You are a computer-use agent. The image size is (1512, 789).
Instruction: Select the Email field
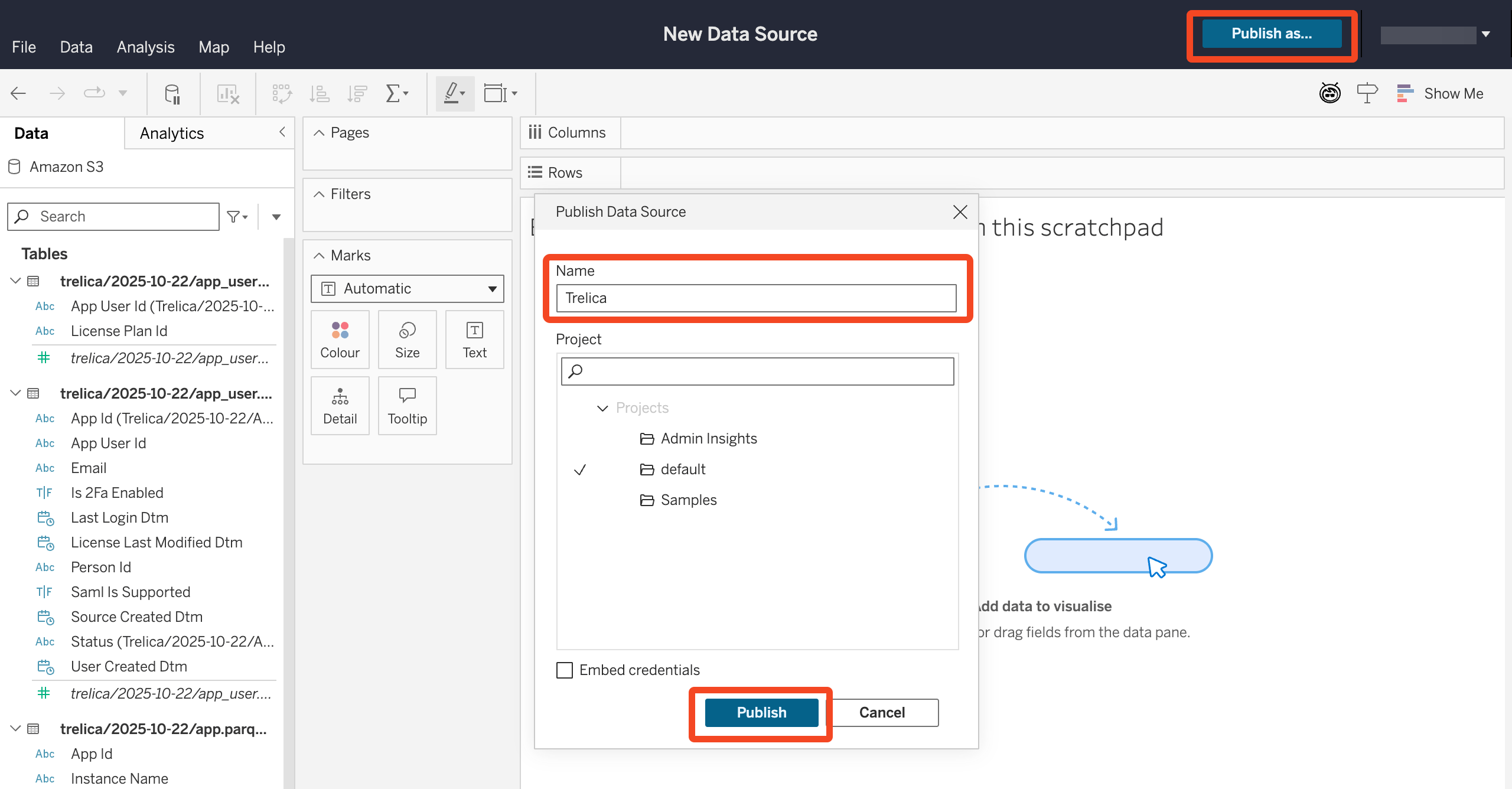(x=89, y=468)
